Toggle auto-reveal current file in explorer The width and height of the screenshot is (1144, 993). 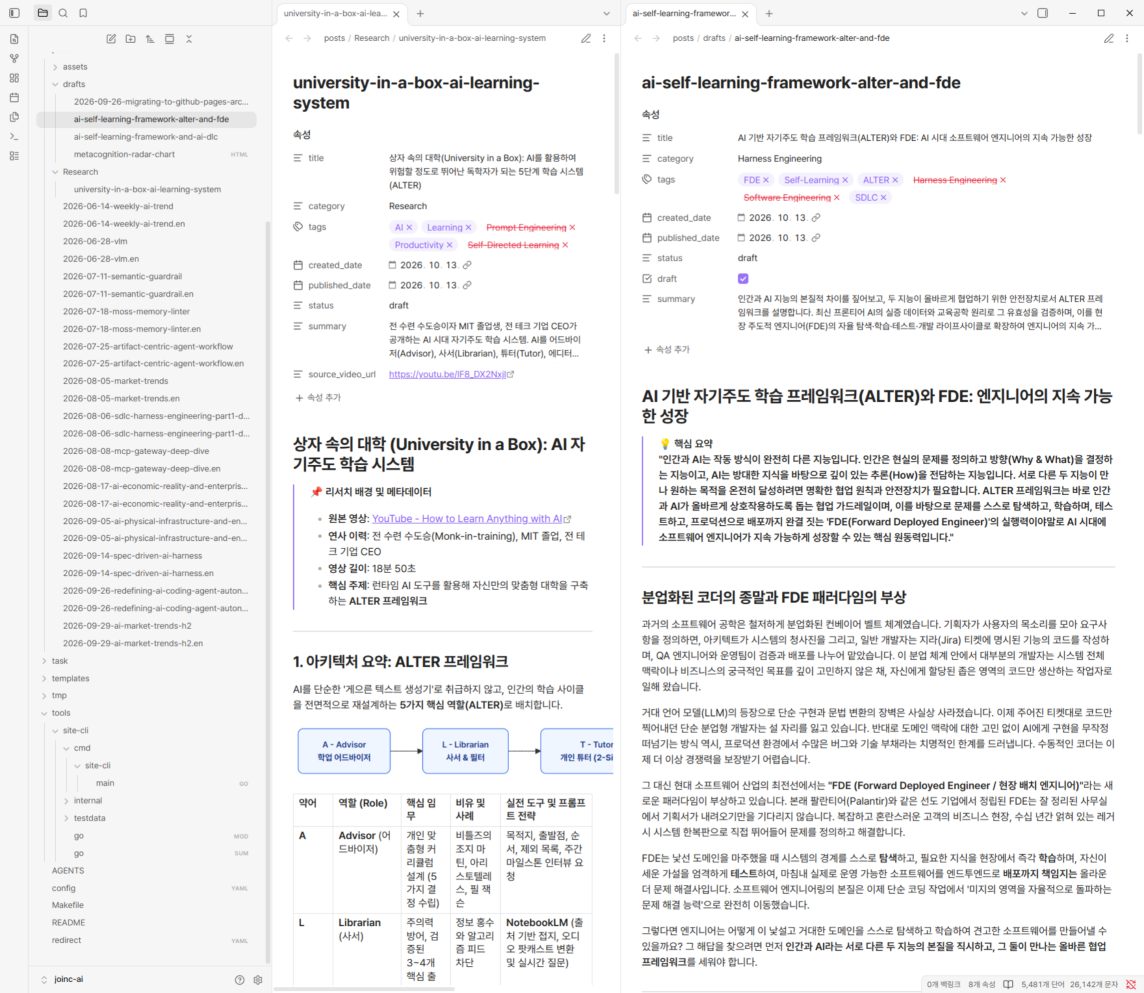pyautogui.click(x=169, y=39)
